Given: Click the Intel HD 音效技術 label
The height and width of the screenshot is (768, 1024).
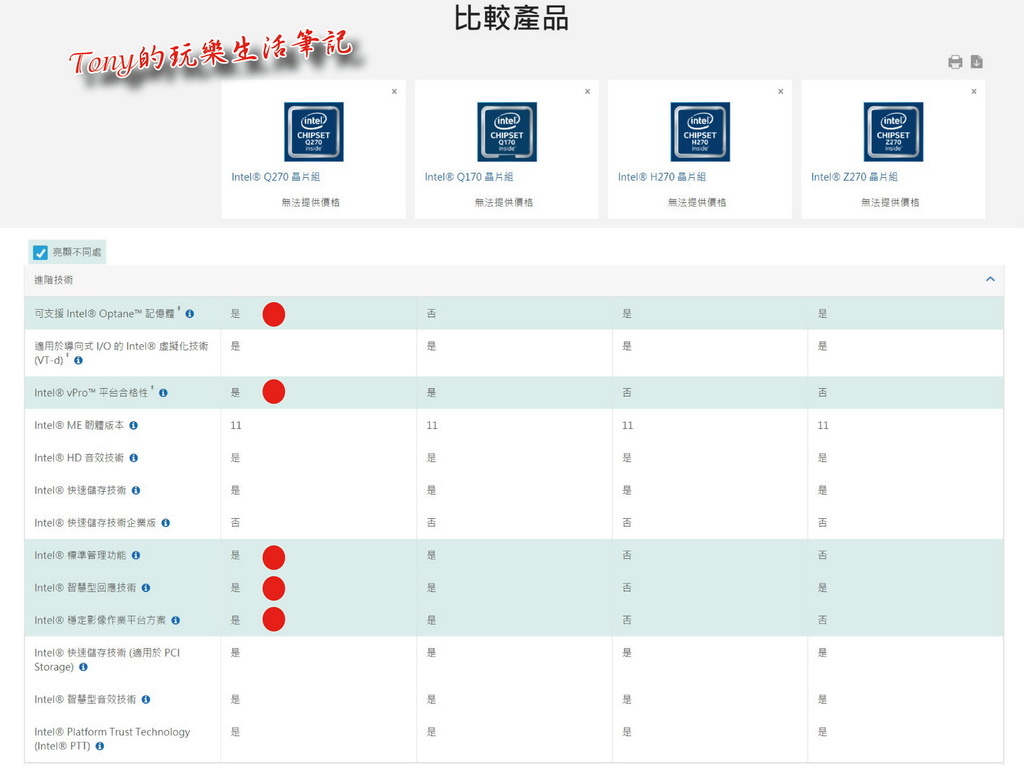Looking at the screenshot, I should tap(79, 458).
